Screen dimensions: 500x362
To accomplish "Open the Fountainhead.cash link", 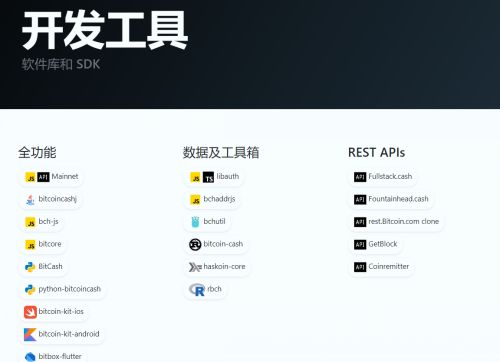I will [398, 199].
